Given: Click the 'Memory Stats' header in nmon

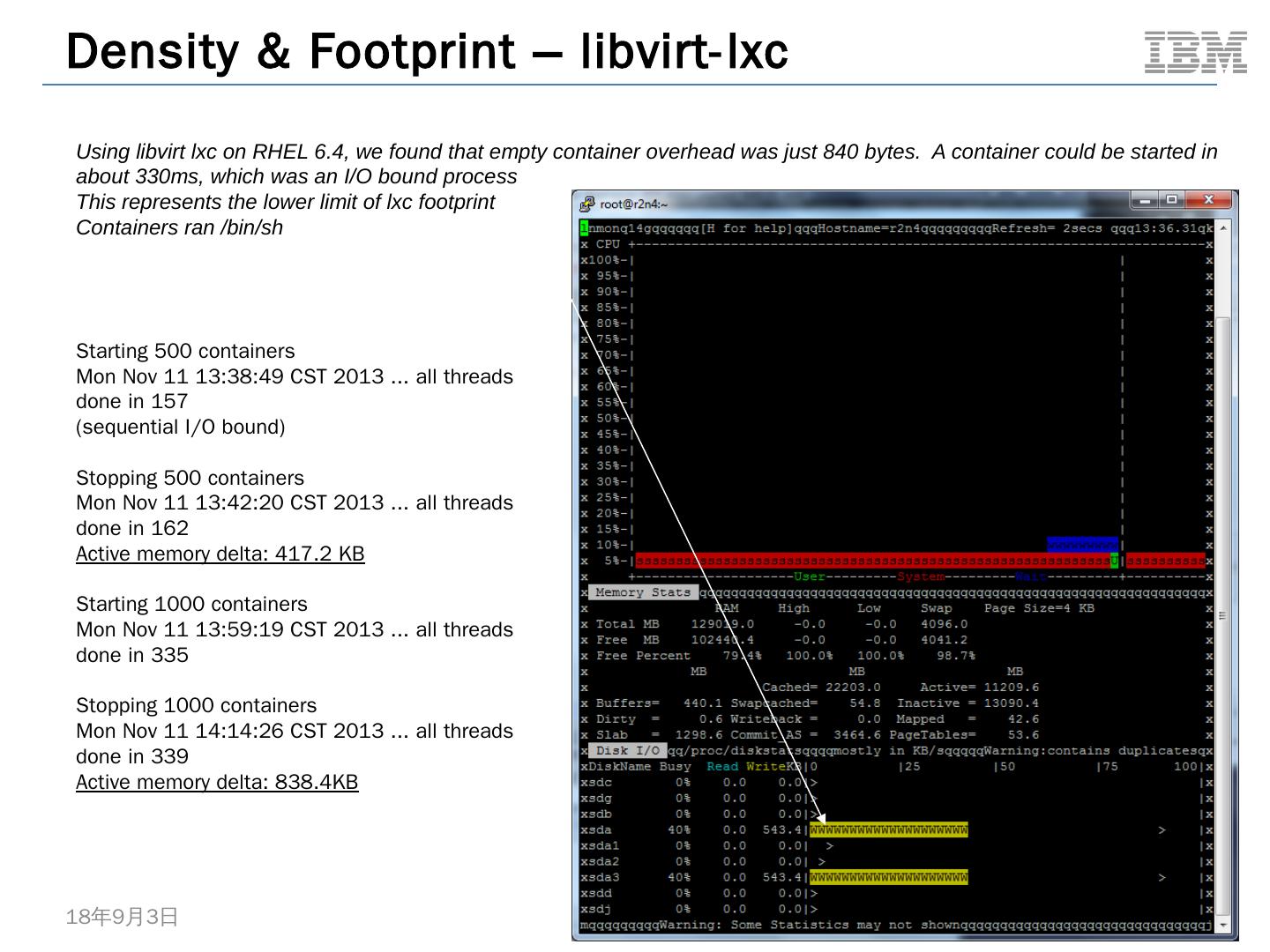Looking at the screenshot, I should [643, 592].
